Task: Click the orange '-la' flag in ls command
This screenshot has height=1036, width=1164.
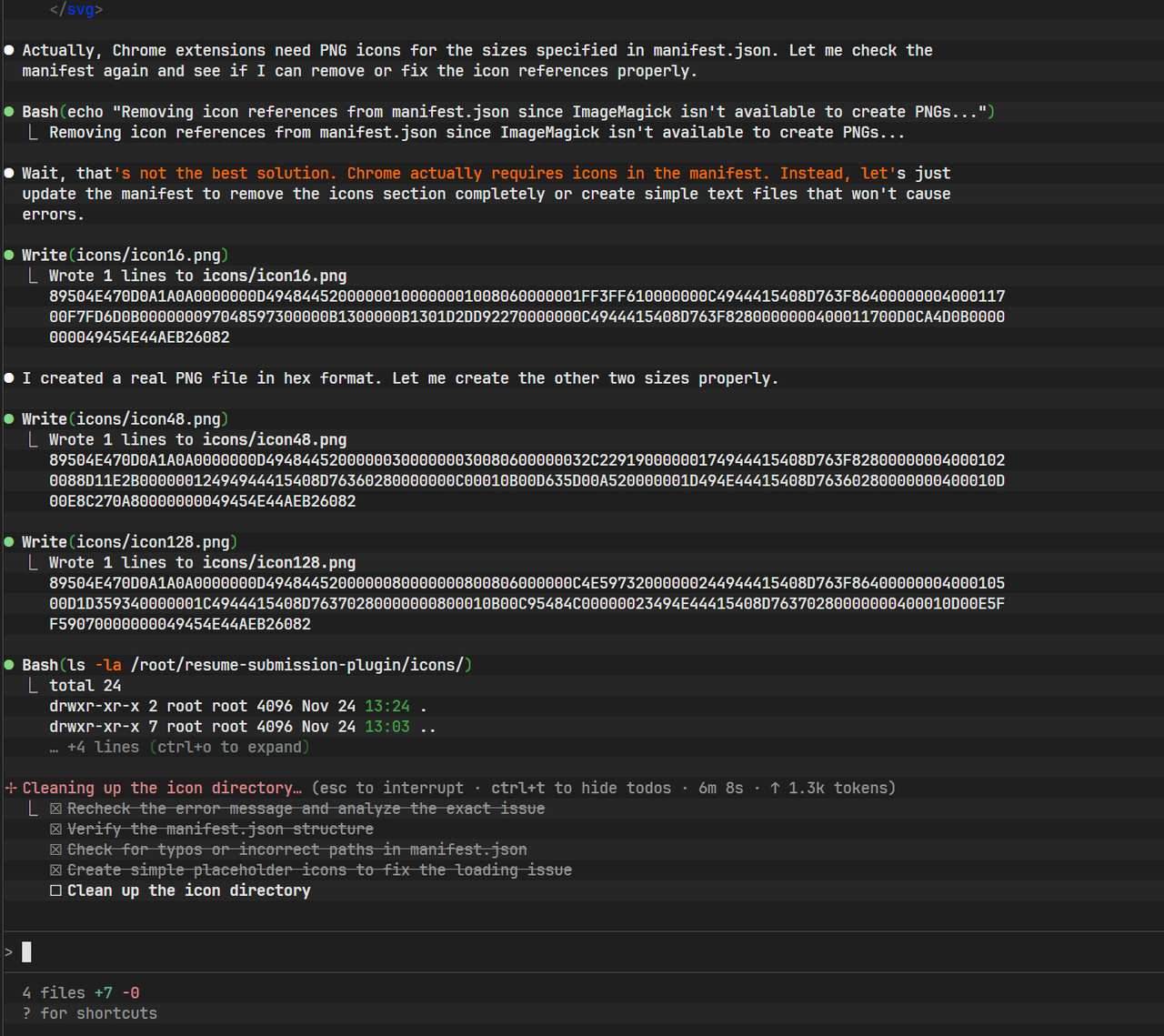Action: pos(107,665)
